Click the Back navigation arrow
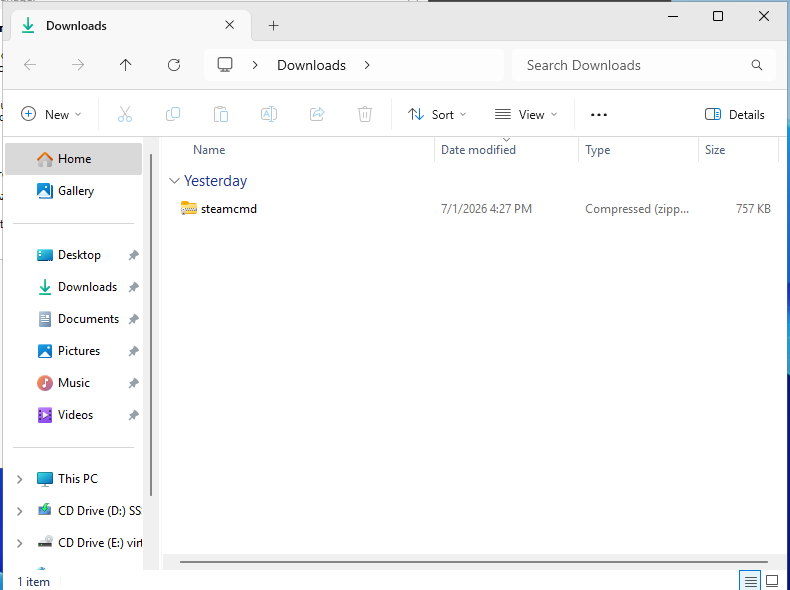 click(30, 65)
